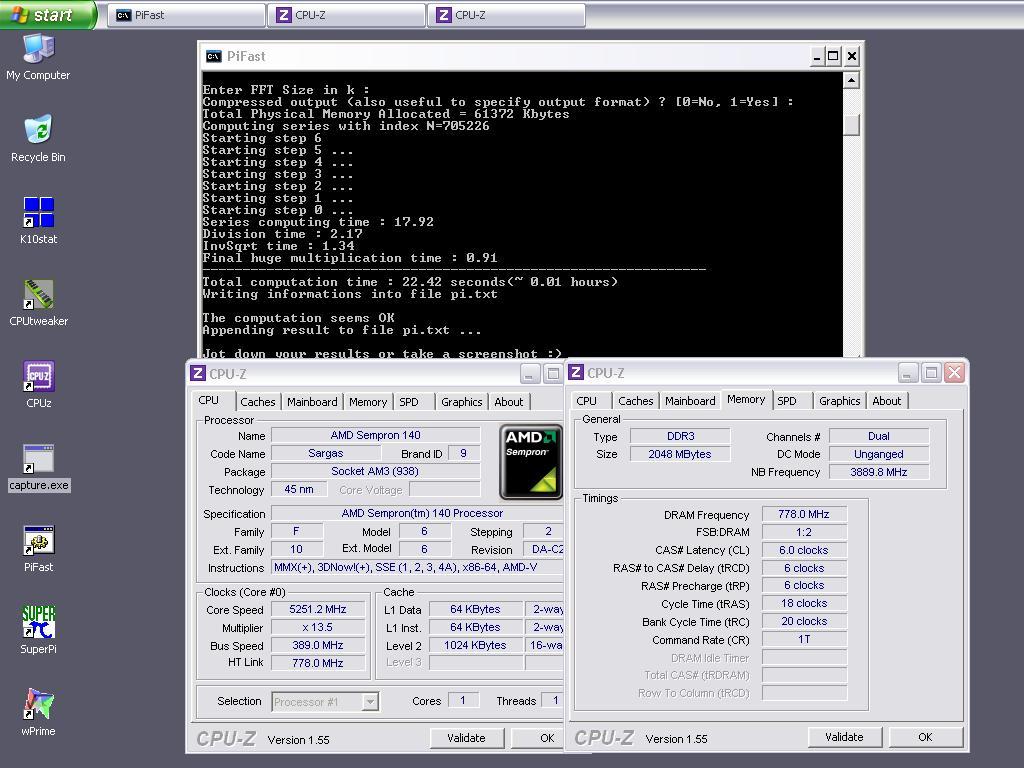Click the Technology value 45 nm
The height and width of the screenshot is (768, 1024).
coord(299,489)
